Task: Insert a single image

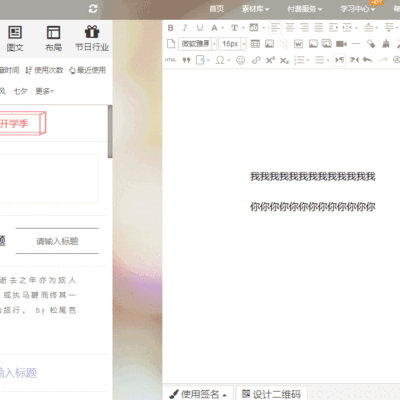Action: click(x=313, y=44)
